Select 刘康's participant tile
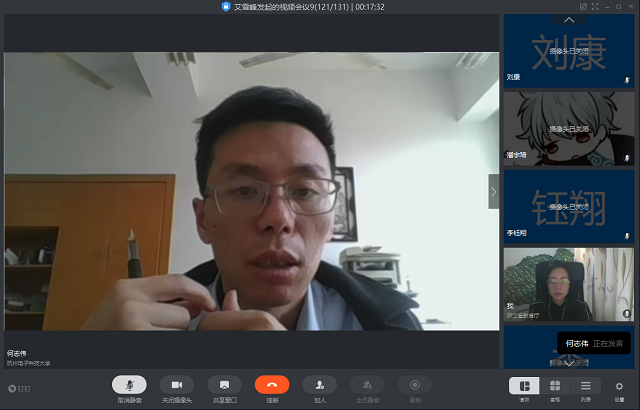 (568, 52)
